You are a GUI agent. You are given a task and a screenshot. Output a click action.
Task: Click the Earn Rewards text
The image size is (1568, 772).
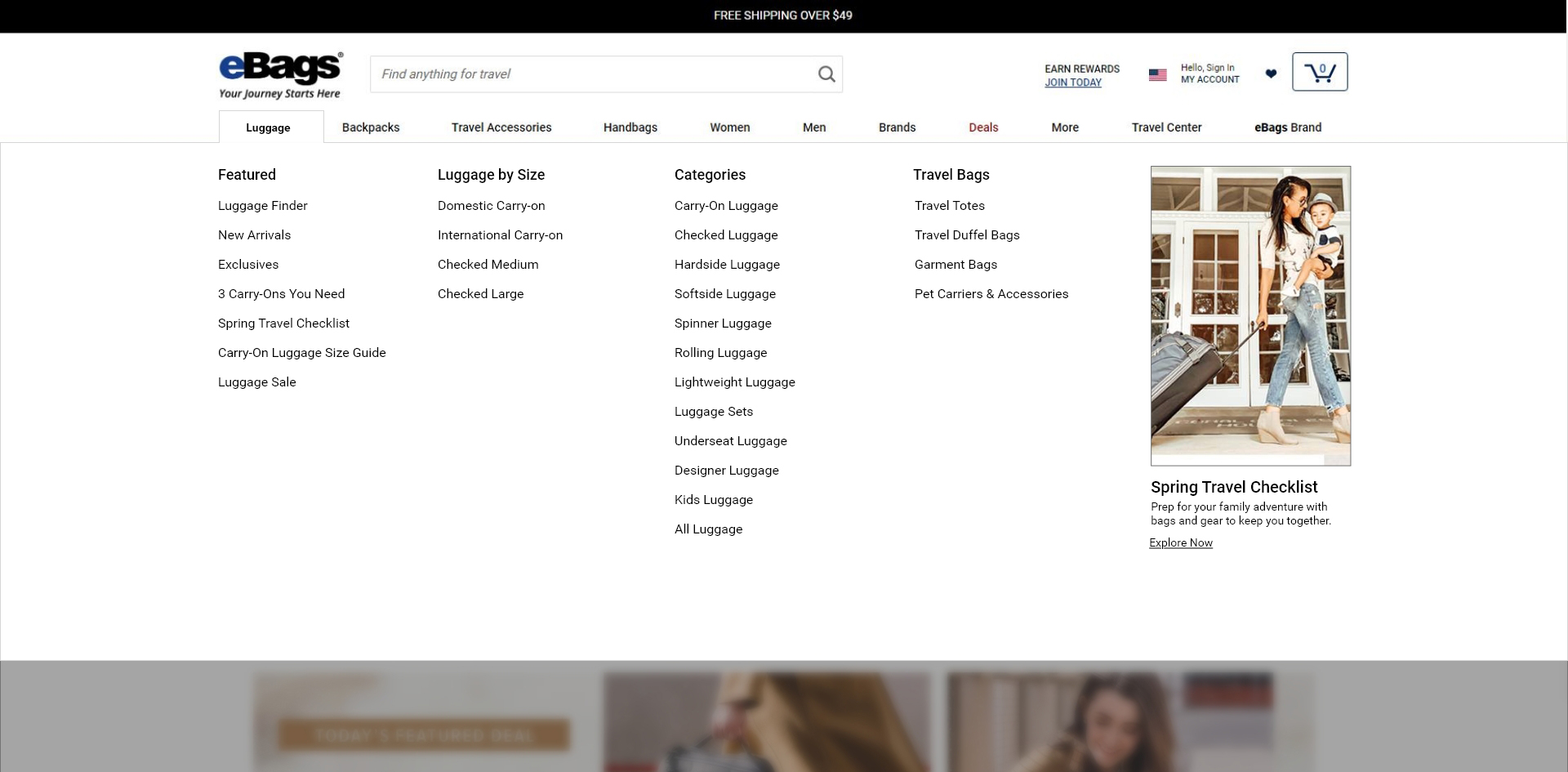1082,69
